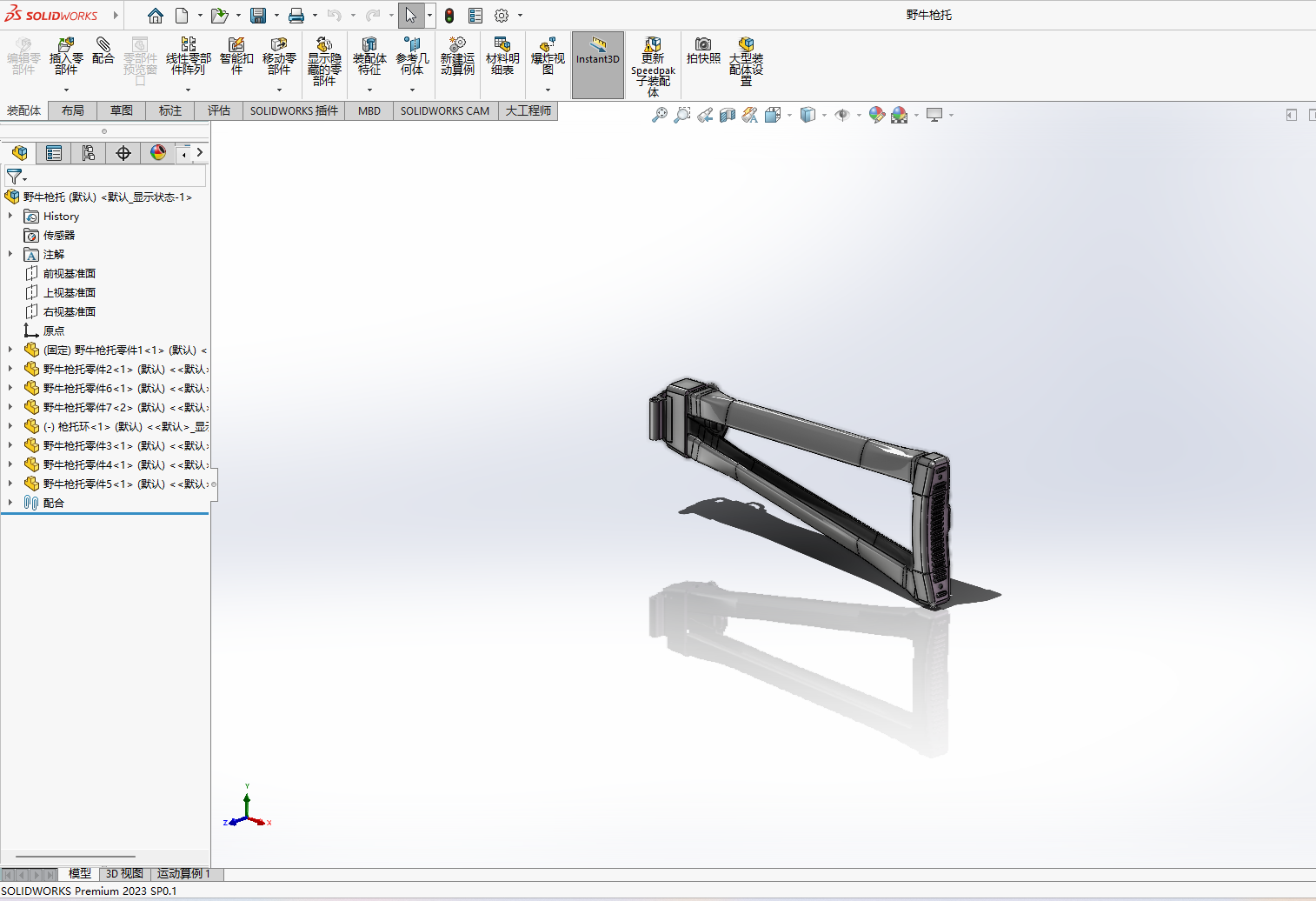Expand 野牛枪托零件2<1> component
This screenshot has width=1316, height=901.
click(10, 369)
